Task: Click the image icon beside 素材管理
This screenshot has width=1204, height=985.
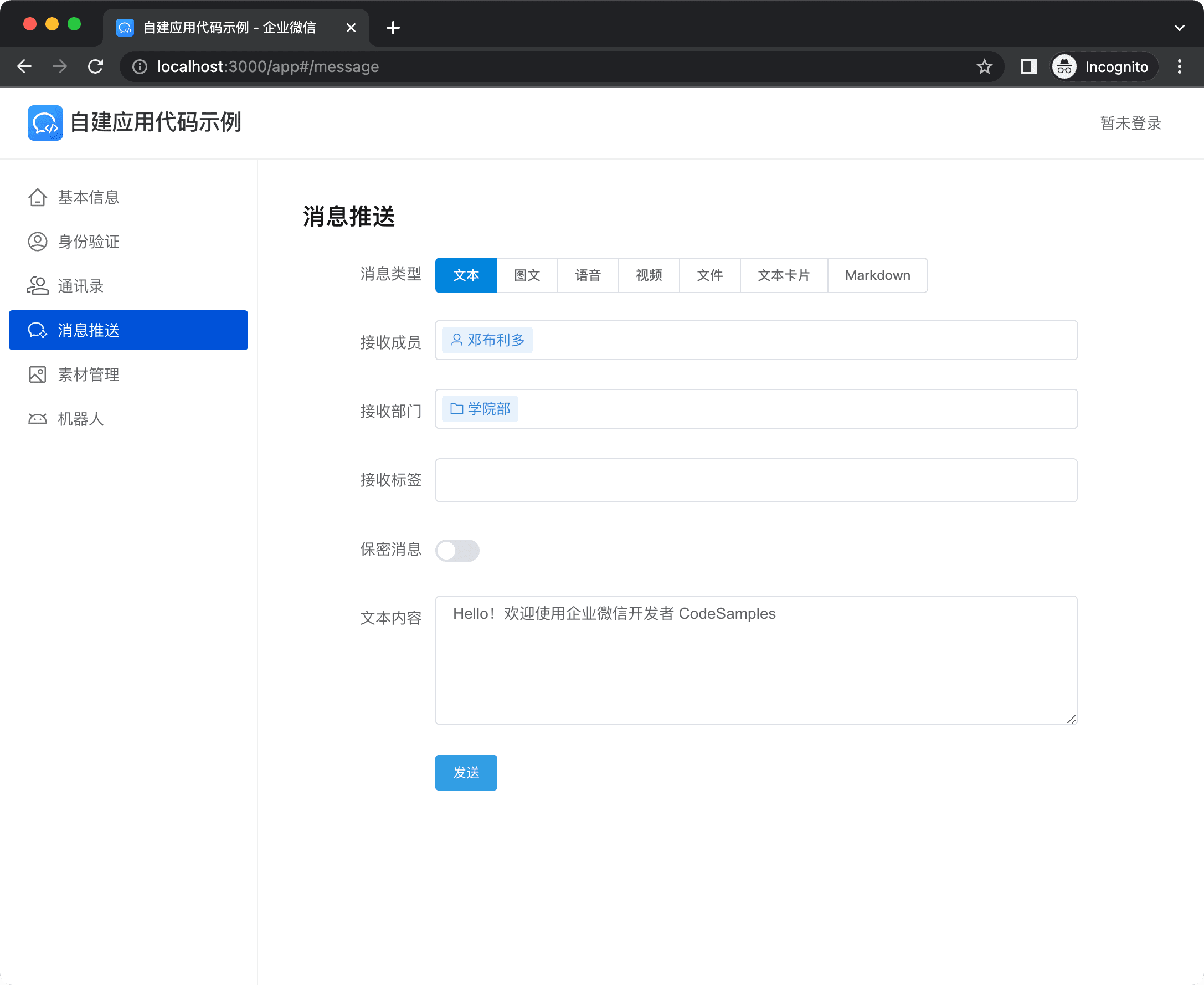Action: (38, 374)
